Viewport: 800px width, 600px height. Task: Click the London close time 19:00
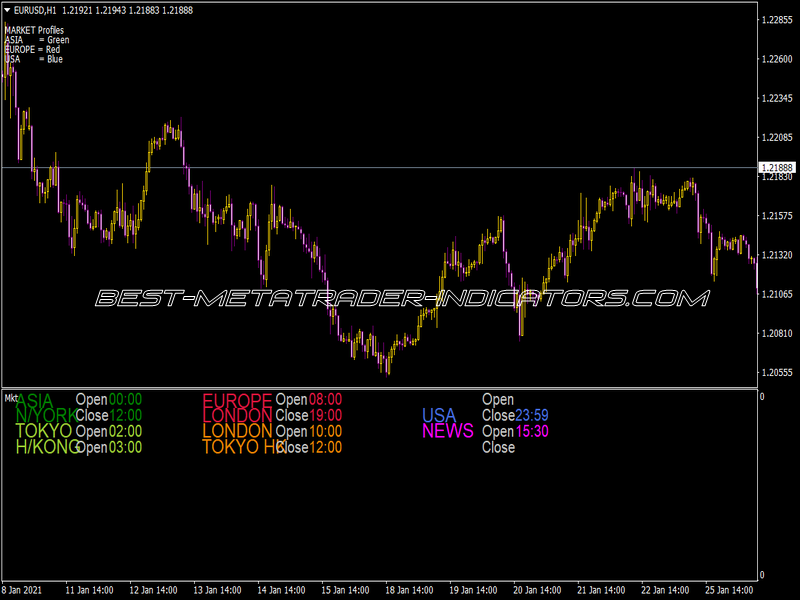[x=326, y=415]
